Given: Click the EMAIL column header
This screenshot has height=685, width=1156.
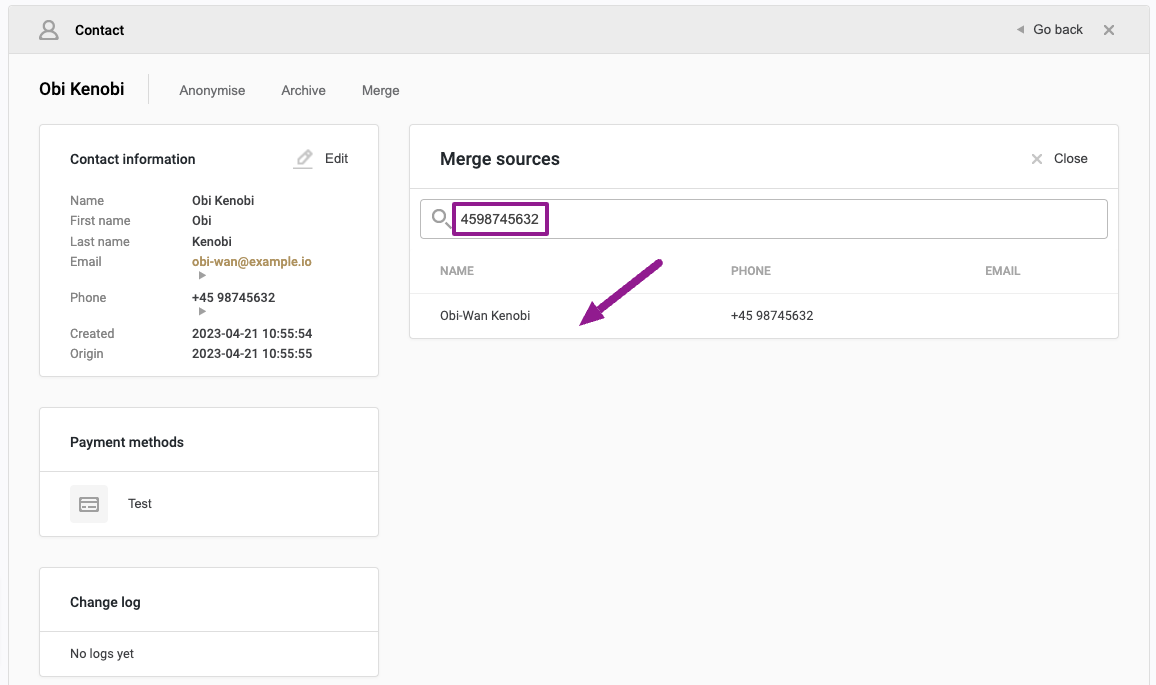Looking at the screenshot, I should pos(1003,271).
